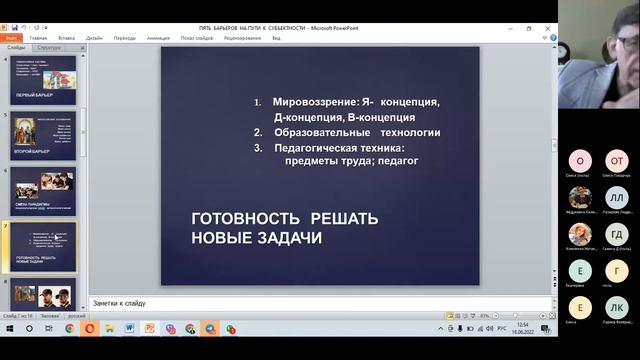This screenshot has height=360, width=640.
Task: Start Slide Show from status bar icon
Action: [x=473, y=316]
